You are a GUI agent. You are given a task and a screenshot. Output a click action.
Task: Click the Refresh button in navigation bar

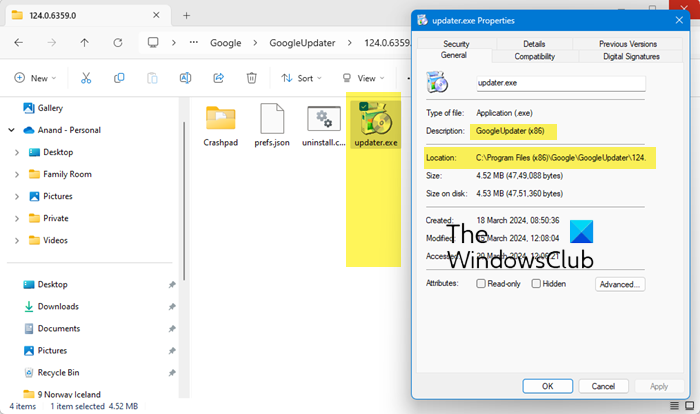point(118,43)
